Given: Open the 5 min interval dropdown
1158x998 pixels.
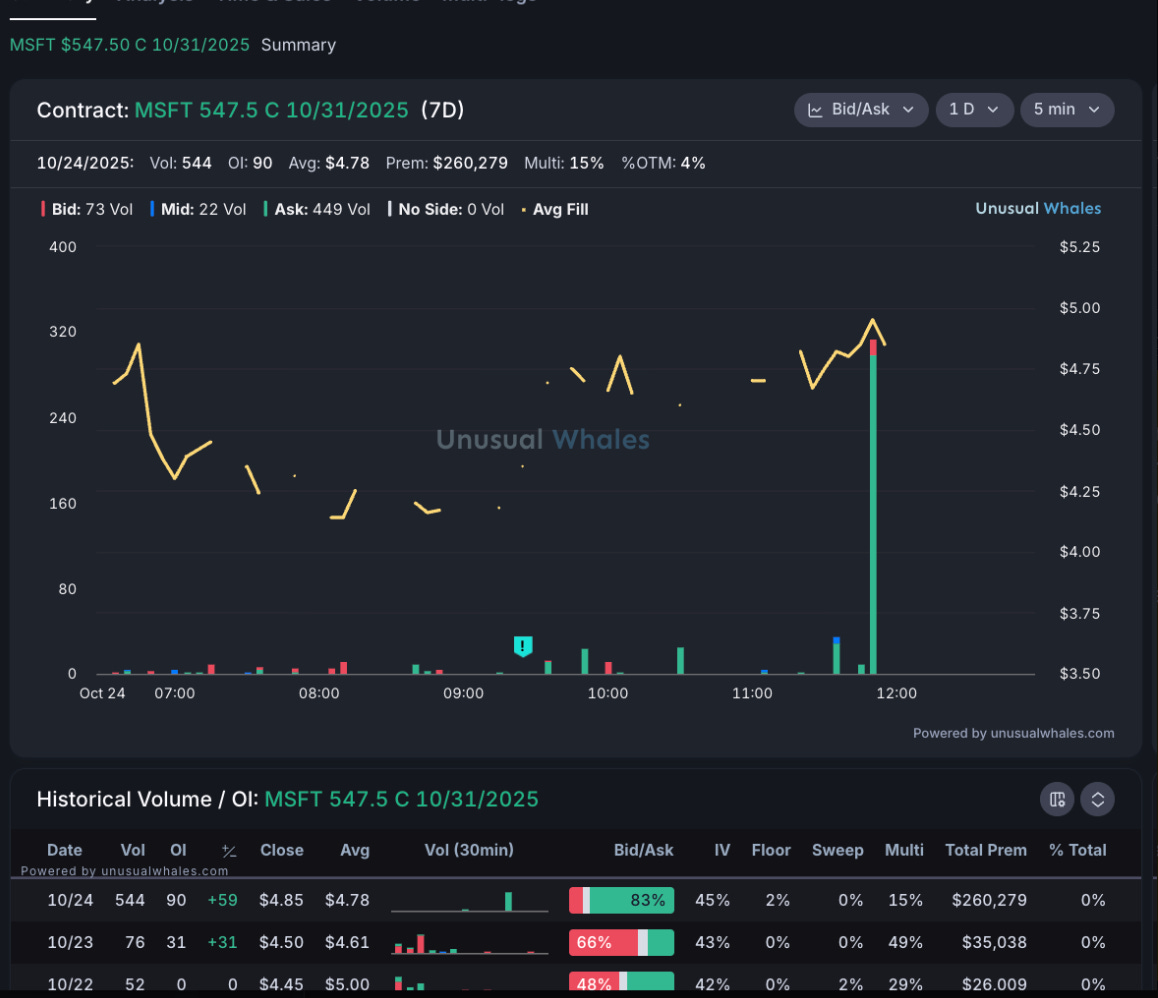Looking at the screenshot, I should click(1066, 110).
